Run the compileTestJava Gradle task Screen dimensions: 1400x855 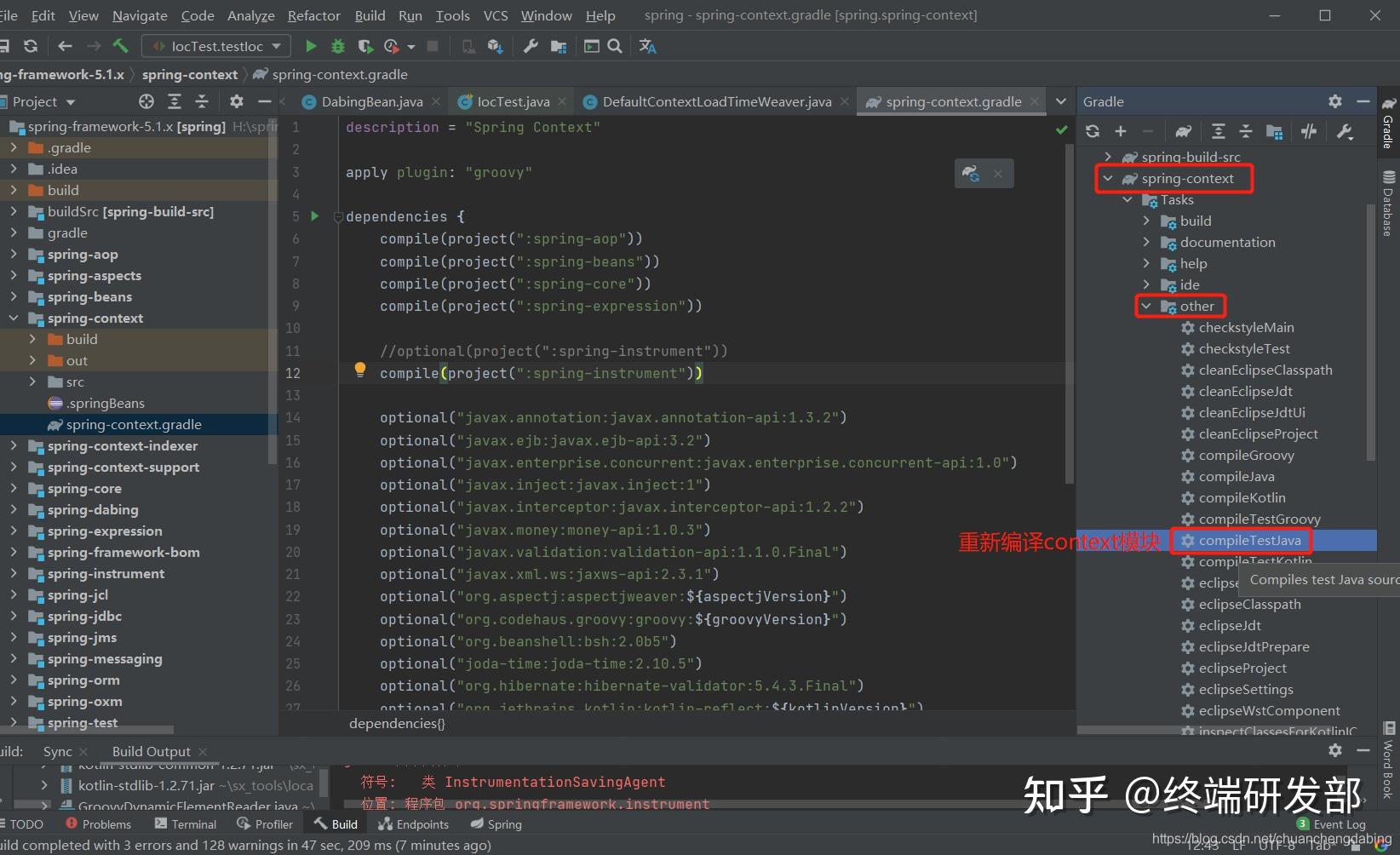click(1250, 540)
